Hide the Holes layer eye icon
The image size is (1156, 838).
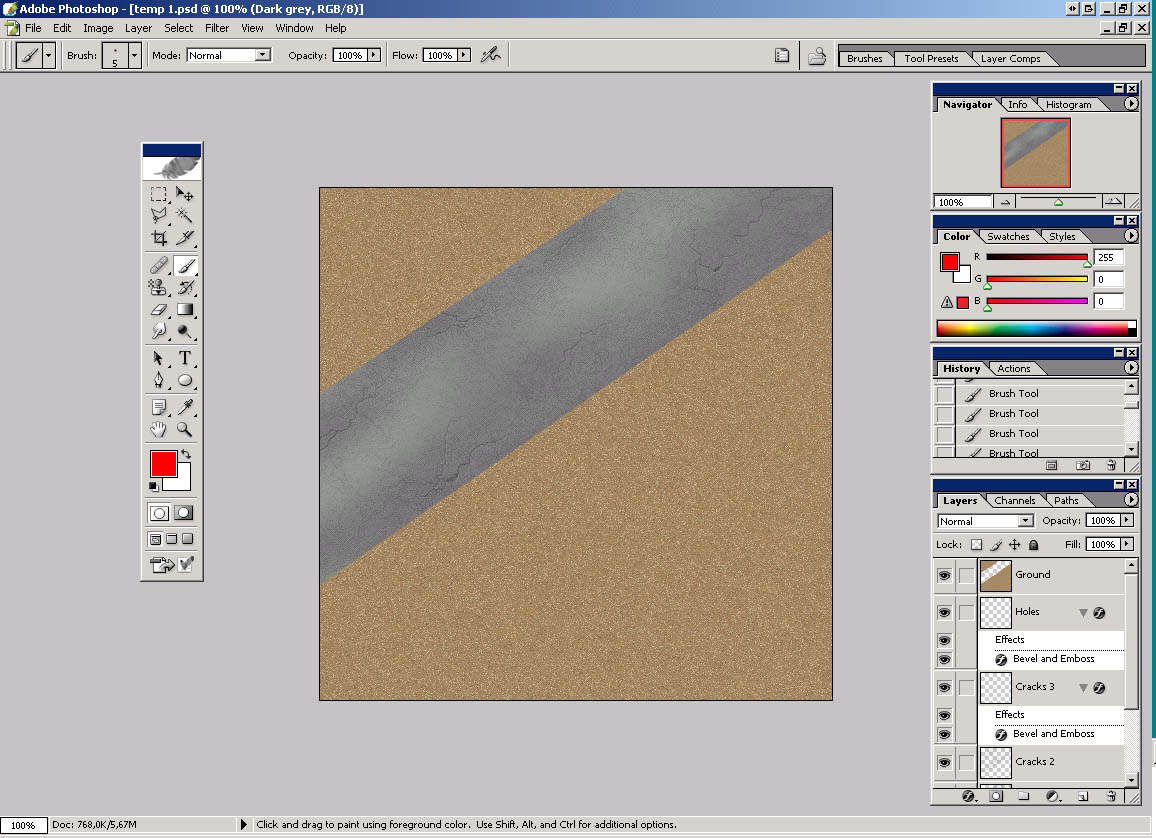click(x=944, y=612)
